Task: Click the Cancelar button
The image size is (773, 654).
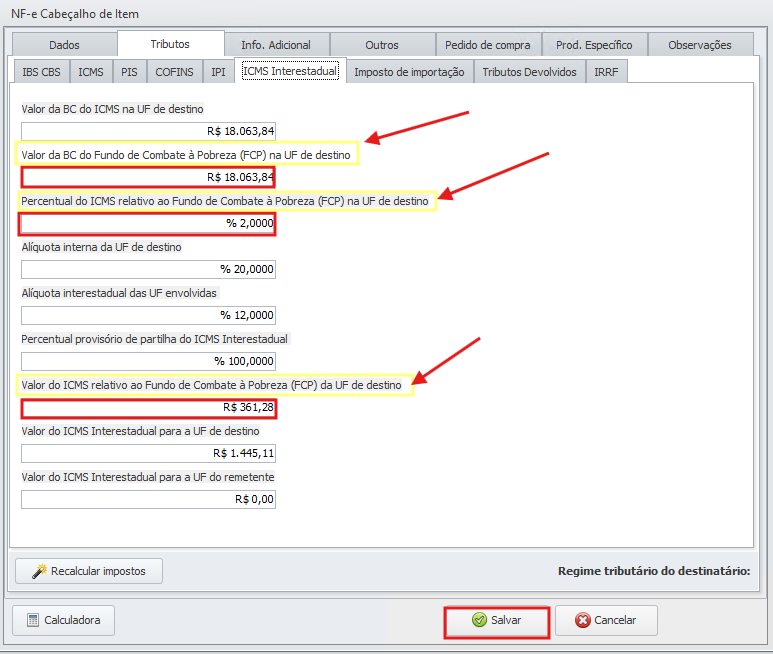Action: (x=606, y=620)
